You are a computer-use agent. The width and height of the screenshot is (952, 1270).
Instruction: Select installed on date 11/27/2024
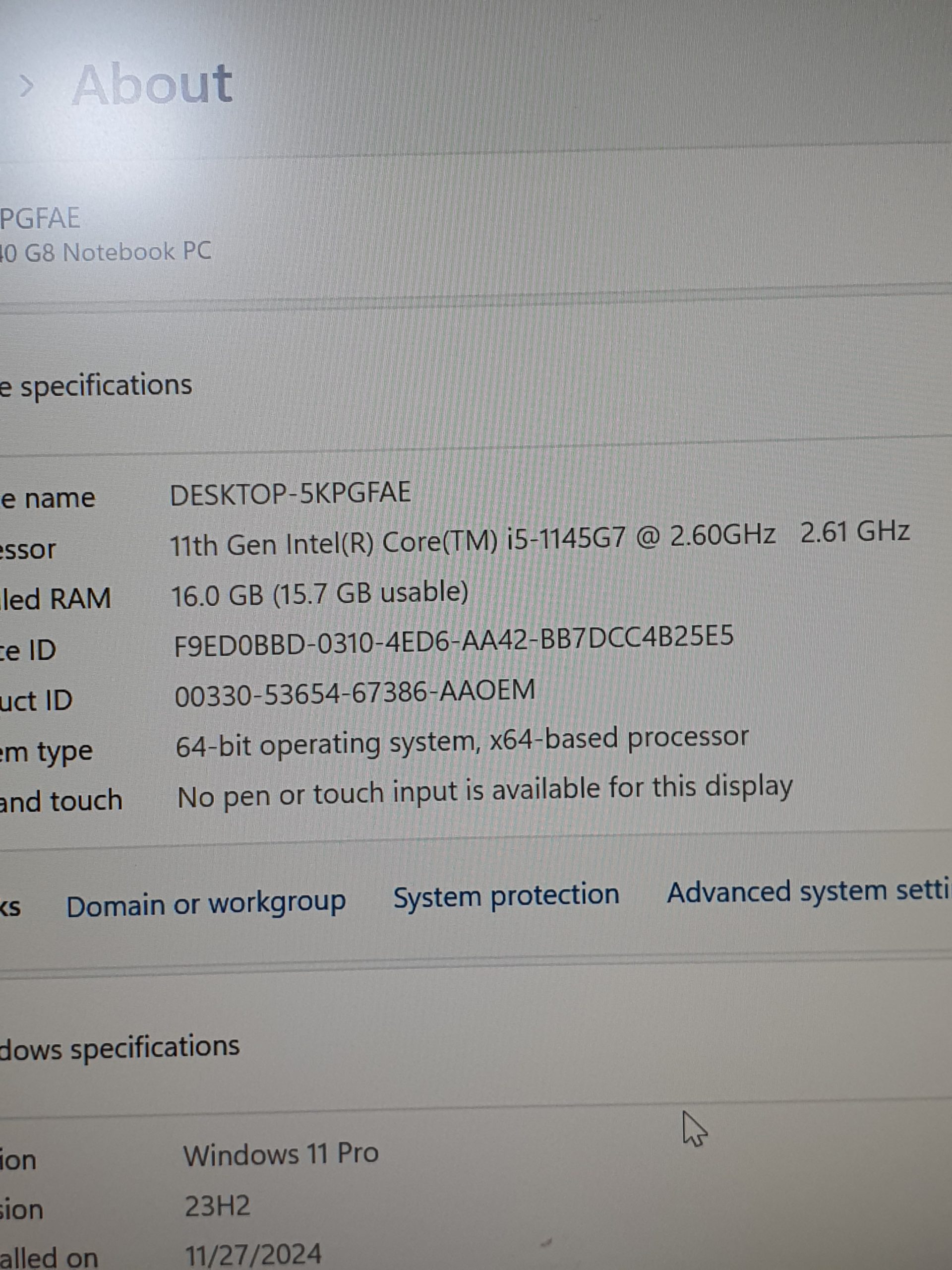pos(253,1255)
